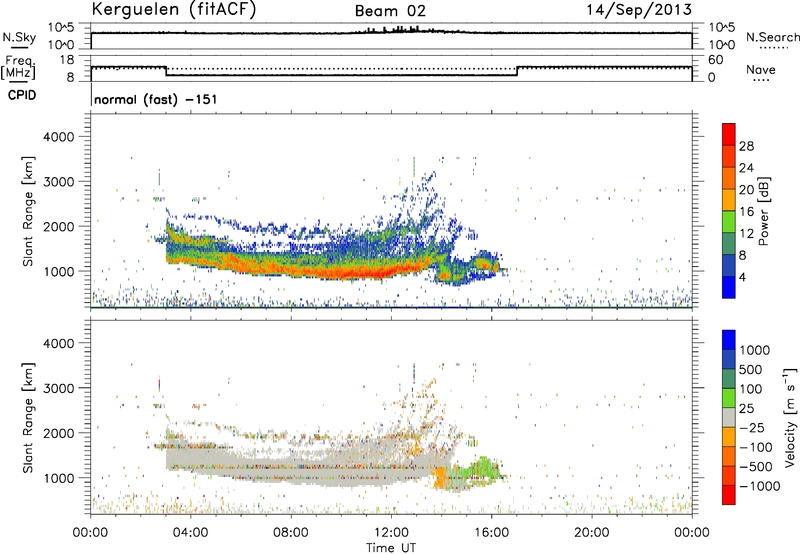This screenshot has height=554, width=800.
Task: Click the 'Power [dB]' colorbar title
Action: click(763, 211)
